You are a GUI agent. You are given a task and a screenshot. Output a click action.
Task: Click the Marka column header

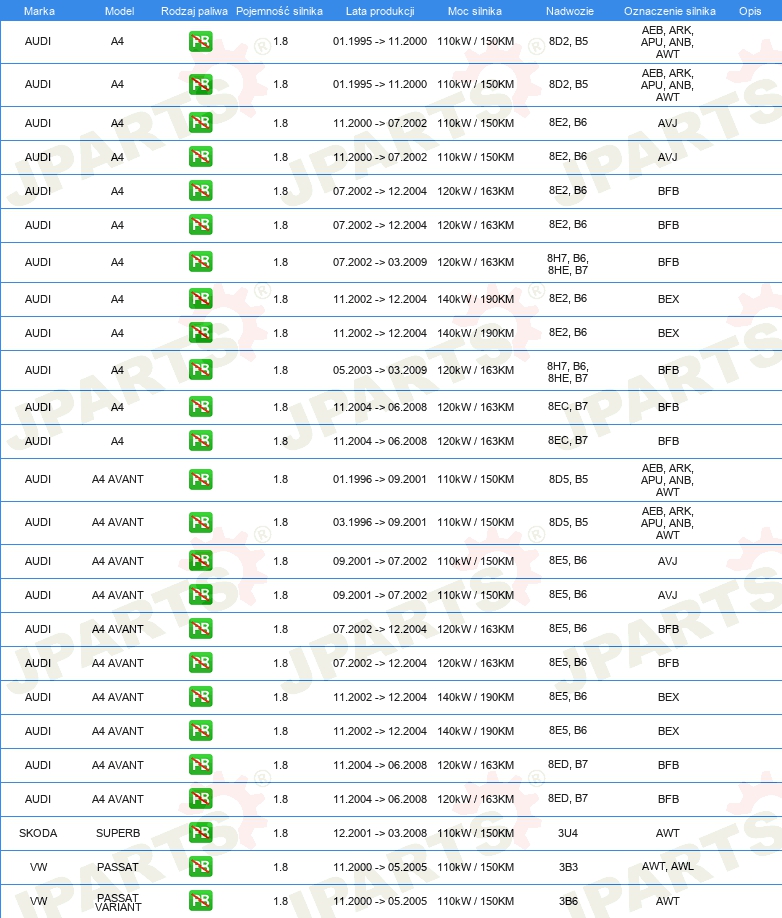tap(39, 11)
